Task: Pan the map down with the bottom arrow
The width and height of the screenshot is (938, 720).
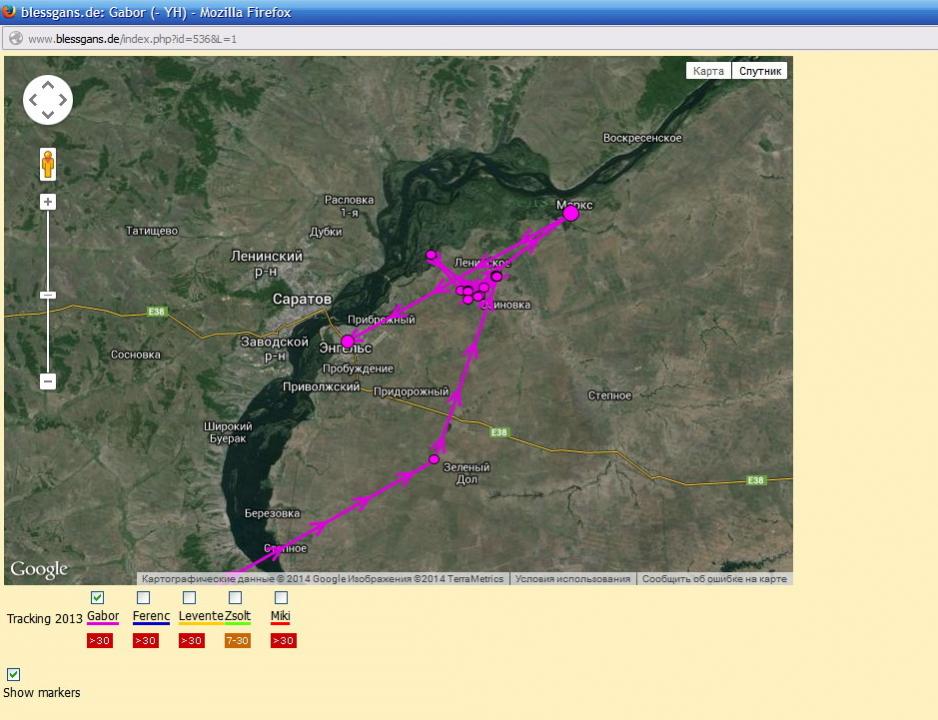Action: point(48,115)
